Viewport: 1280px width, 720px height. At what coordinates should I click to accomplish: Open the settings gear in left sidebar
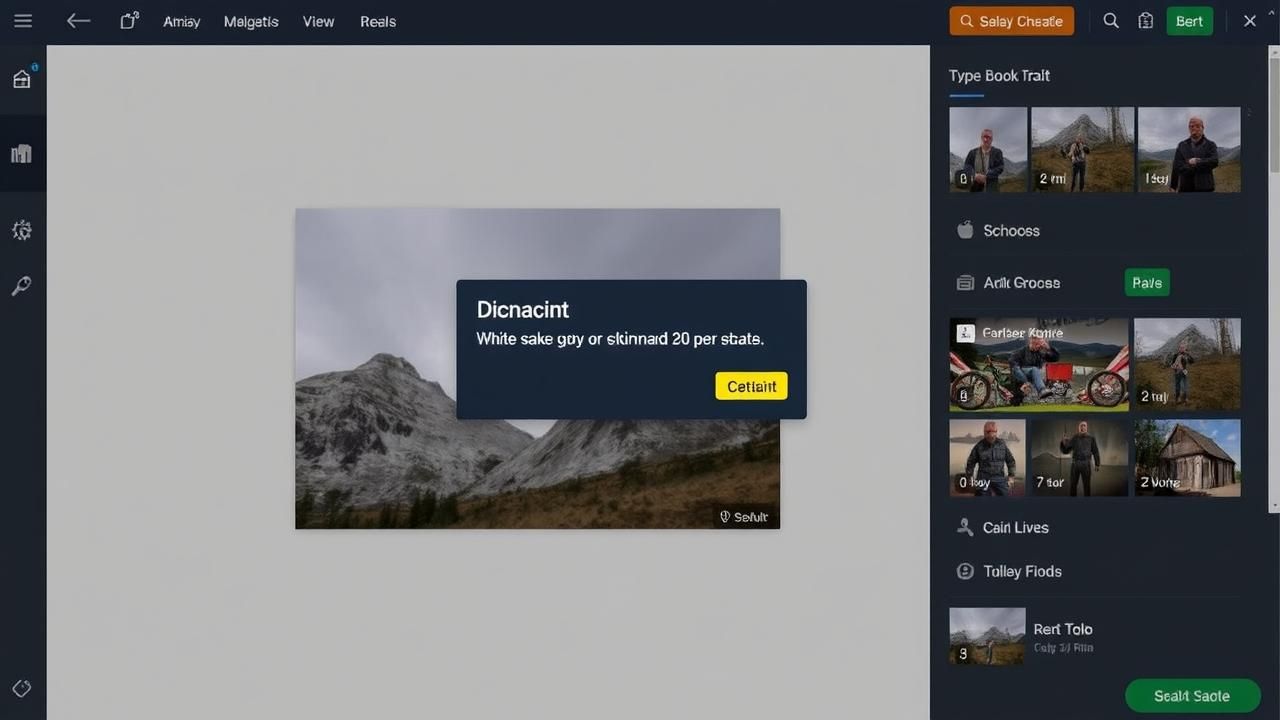click(x=22, y=231)
